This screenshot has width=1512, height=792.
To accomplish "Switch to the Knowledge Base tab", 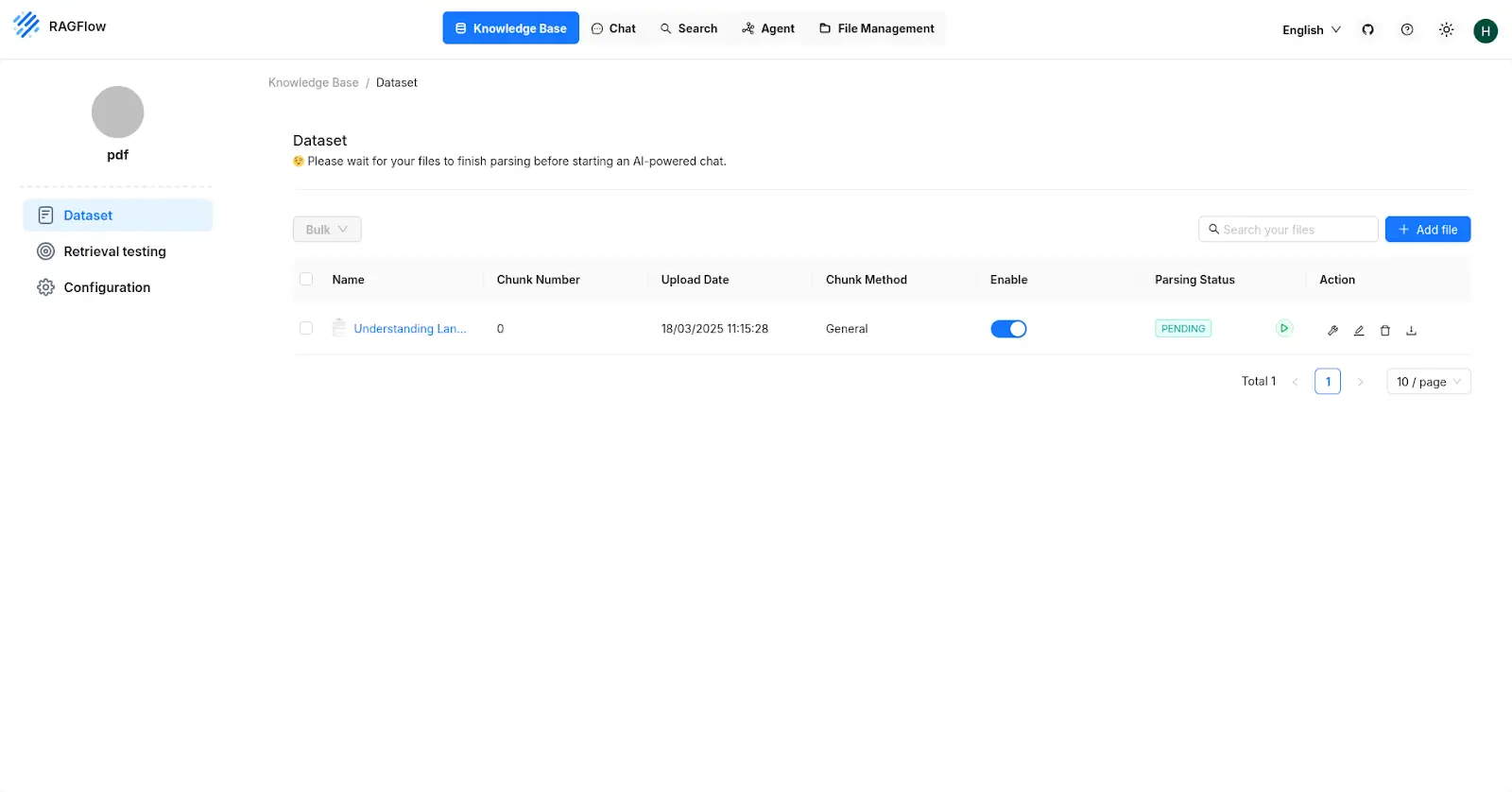I will [510, 28].
